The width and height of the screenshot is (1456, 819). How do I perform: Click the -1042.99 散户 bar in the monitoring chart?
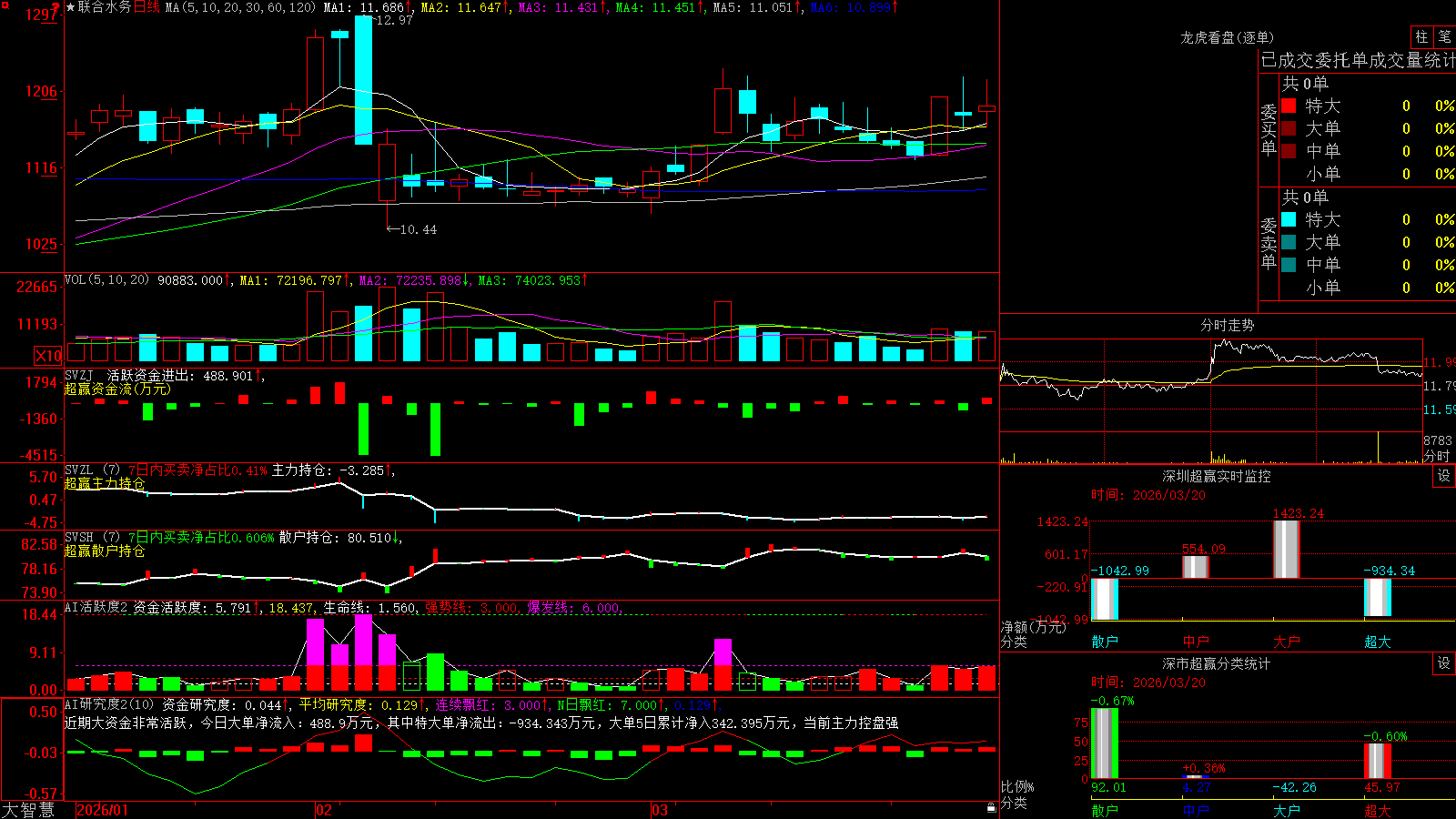click(1105, 599)
